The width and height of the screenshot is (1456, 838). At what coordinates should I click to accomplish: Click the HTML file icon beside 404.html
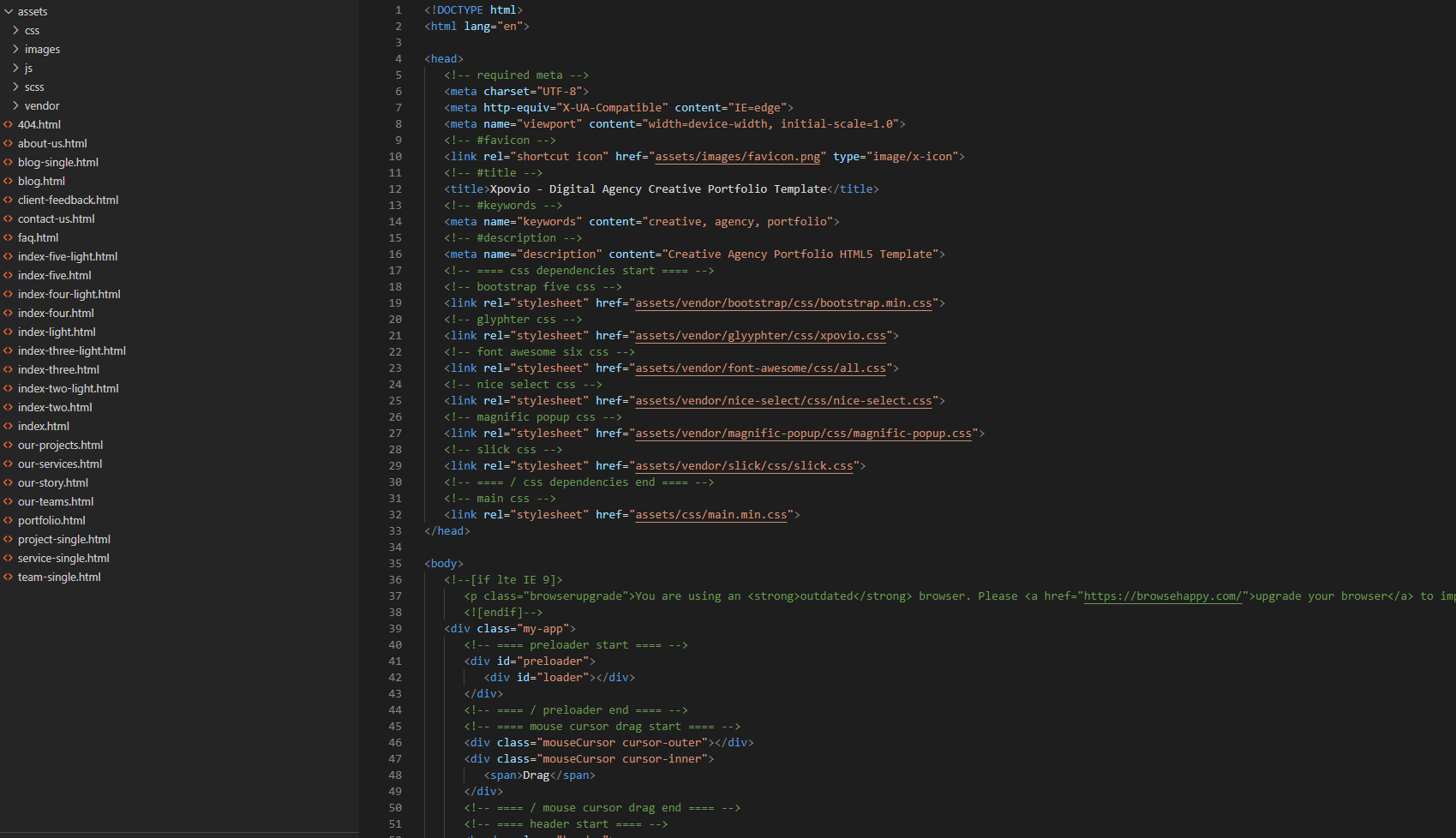[9, 124]
